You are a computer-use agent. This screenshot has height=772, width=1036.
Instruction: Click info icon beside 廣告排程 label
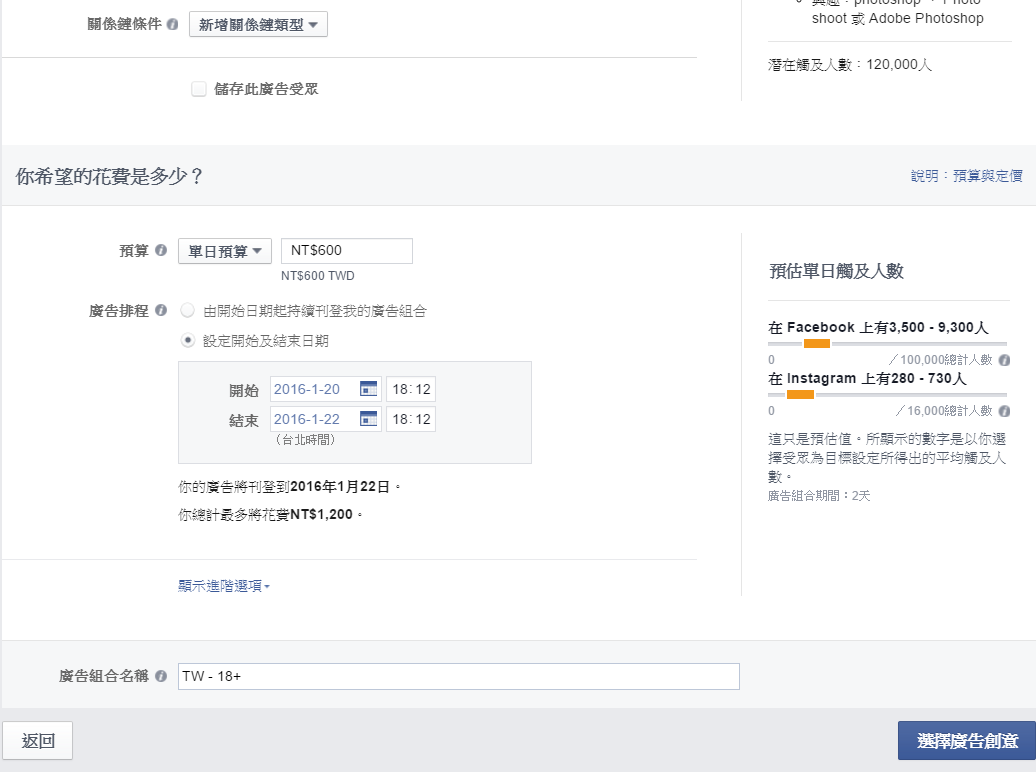161,311
